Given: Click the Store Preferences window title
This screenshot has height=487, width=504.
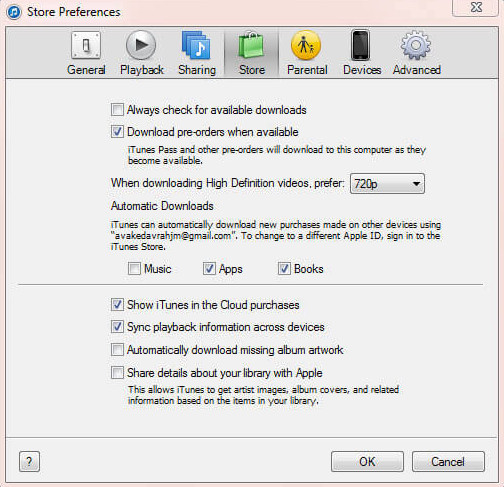Looking at the screenshot, I should (x=74, y=12).
